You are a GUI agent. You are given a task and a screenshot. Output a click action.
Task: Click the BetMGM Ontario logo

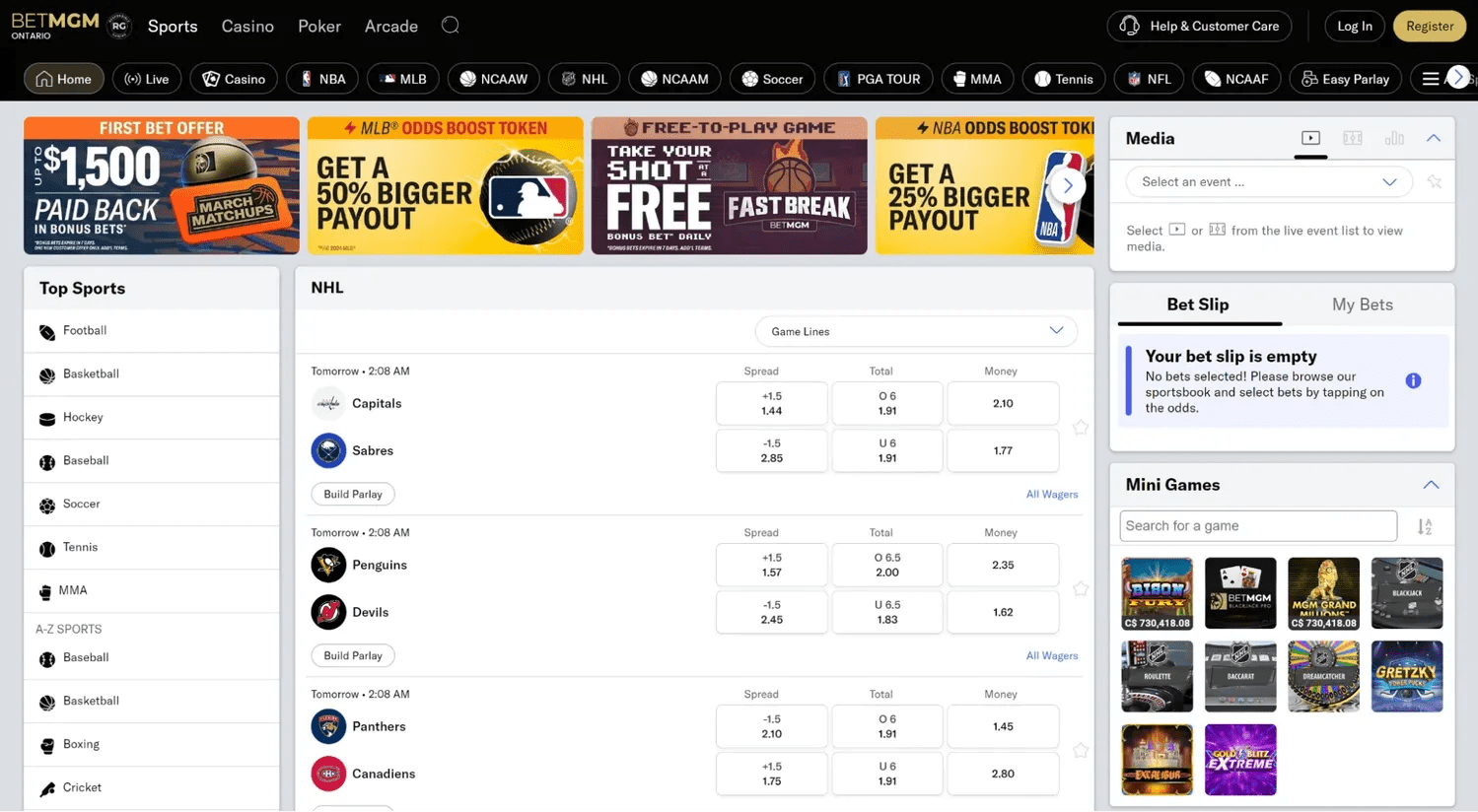tap(55, 26)
